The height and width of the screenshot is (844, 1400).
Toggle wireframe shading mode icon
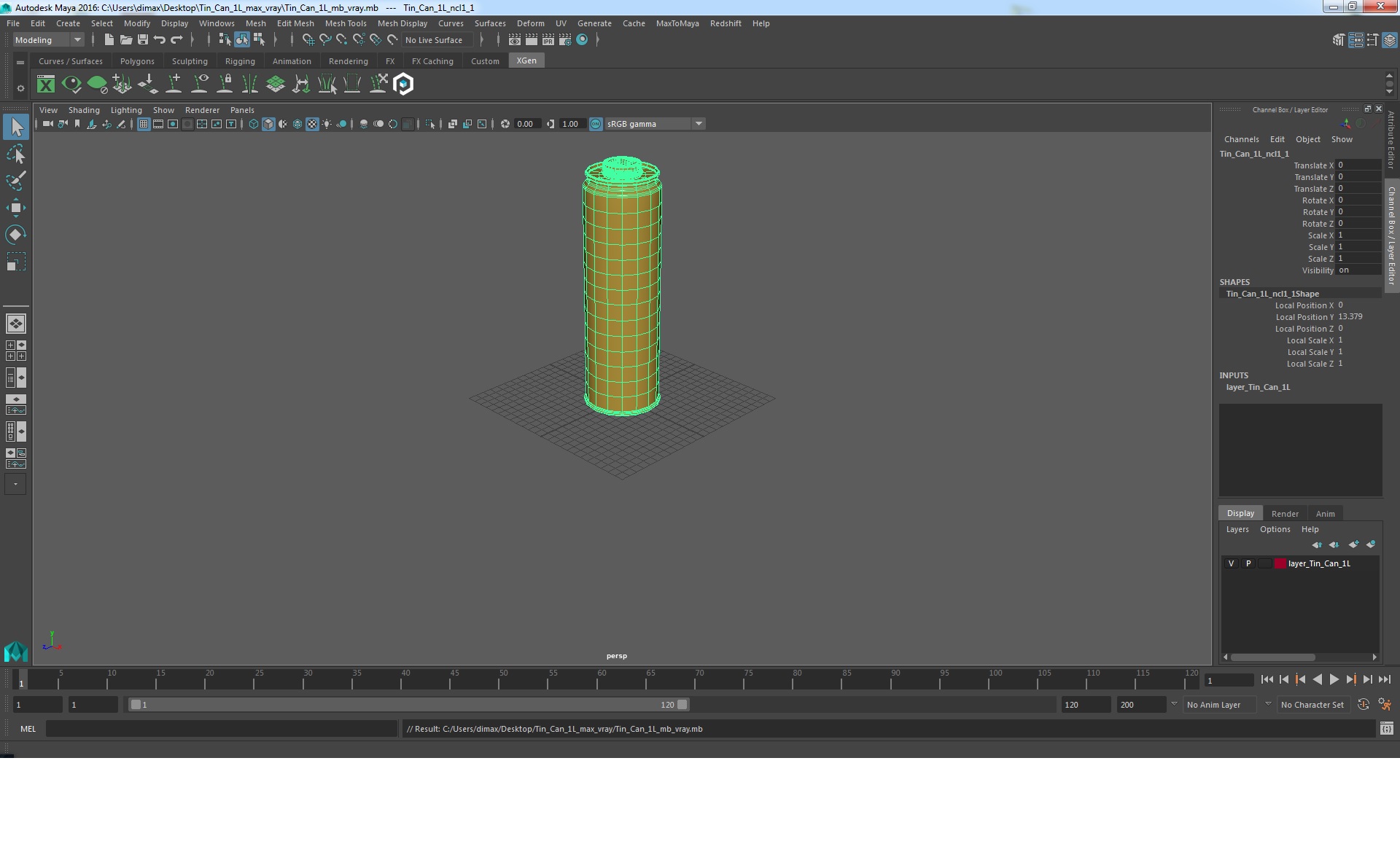coord(254,124)
